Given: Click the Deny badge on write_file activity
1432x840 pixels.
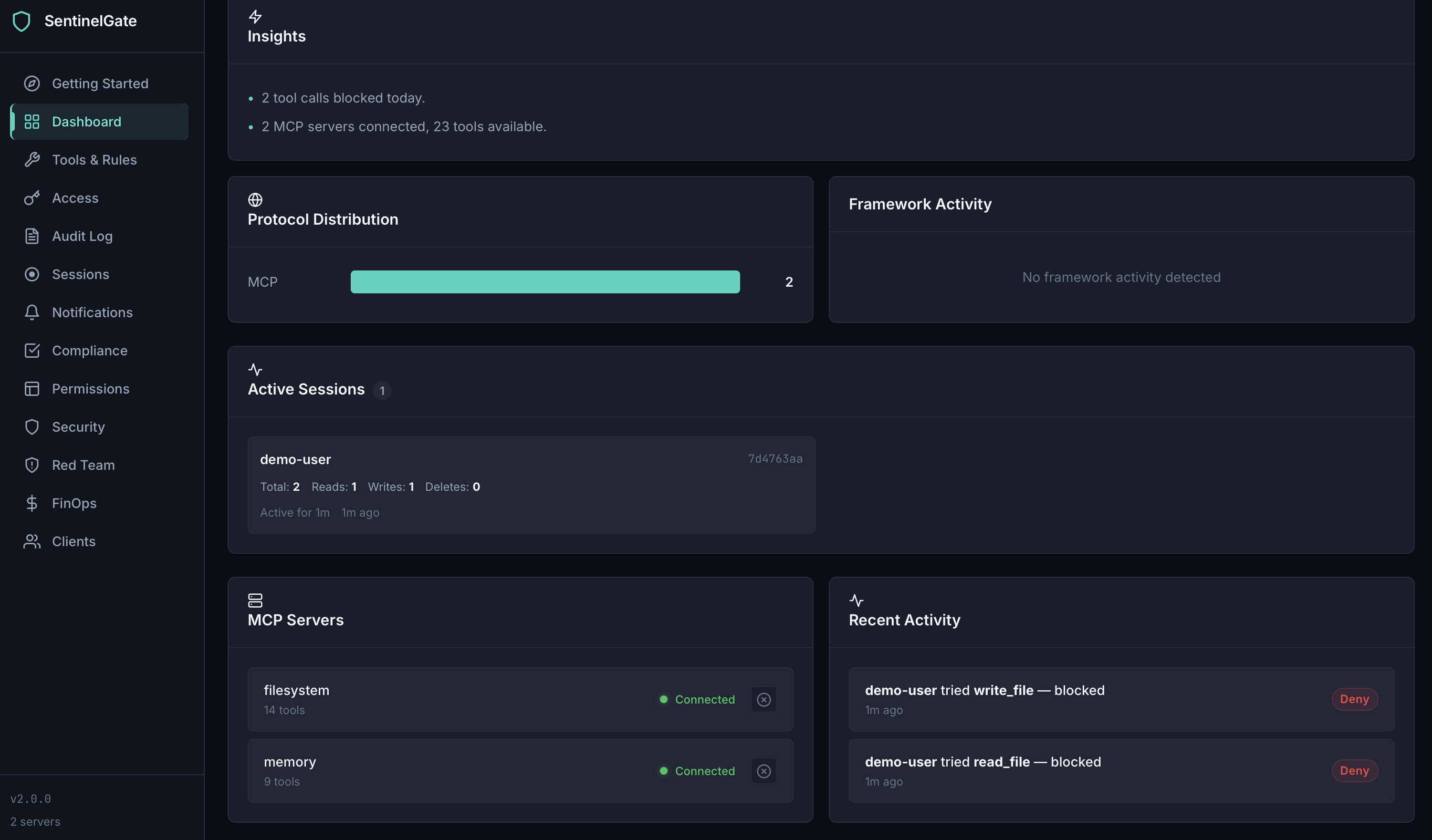Looking at the screenshot, I should coord(1354,699).
